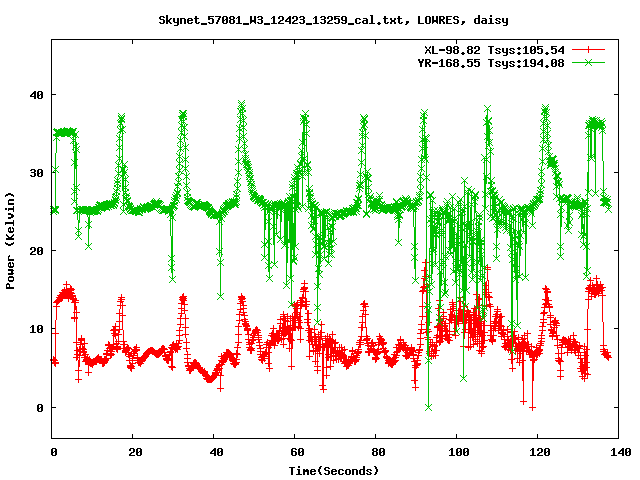Viewport: 640px width, 480px height.
Task: Select the YR-168.55 Tsys:194.08 legend label
Action: pos(491,63)
